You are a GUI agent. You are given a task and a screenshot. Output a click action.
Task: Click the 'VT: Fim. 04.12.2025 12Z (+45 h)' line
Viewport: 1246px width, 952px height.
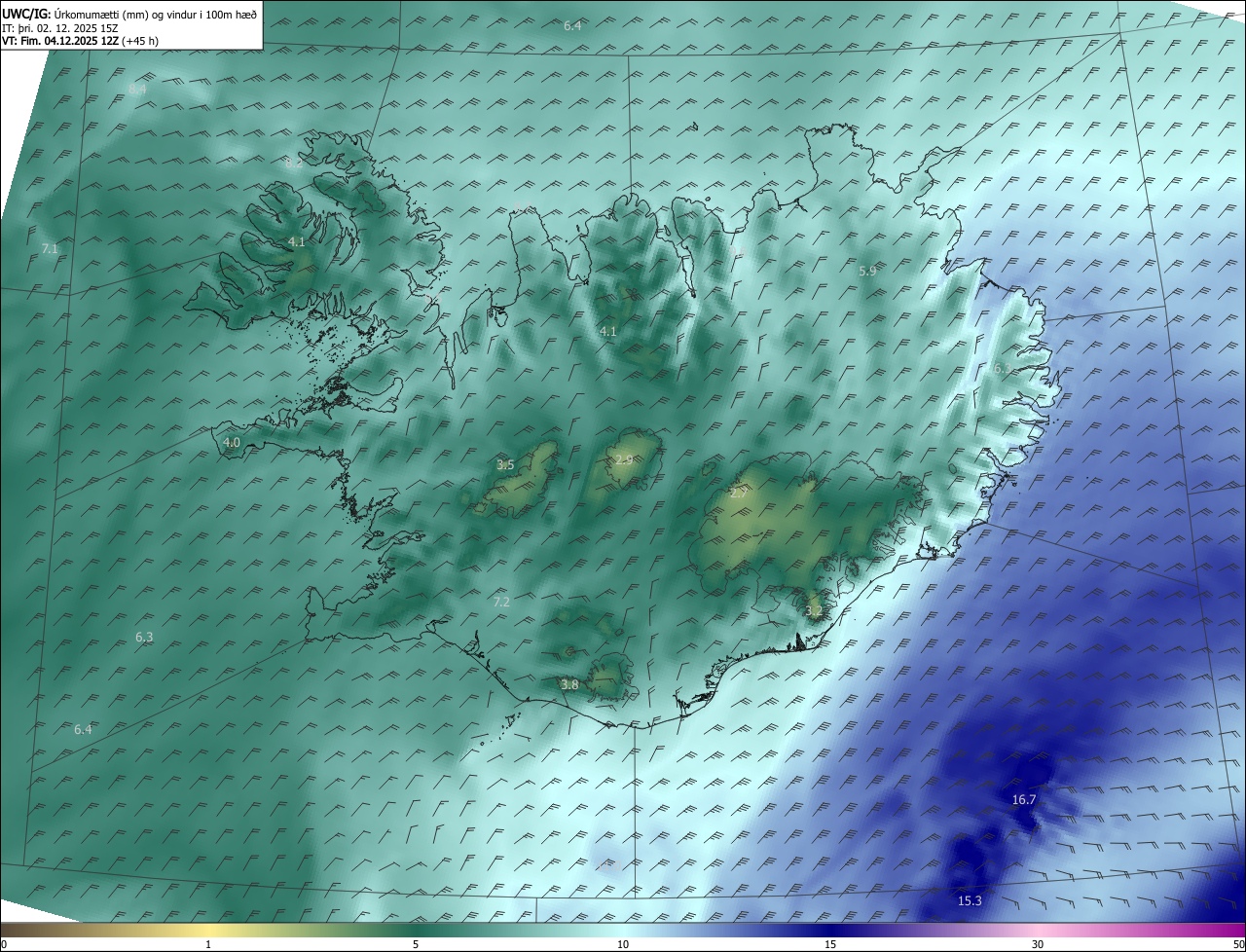(x=80, y=41)
